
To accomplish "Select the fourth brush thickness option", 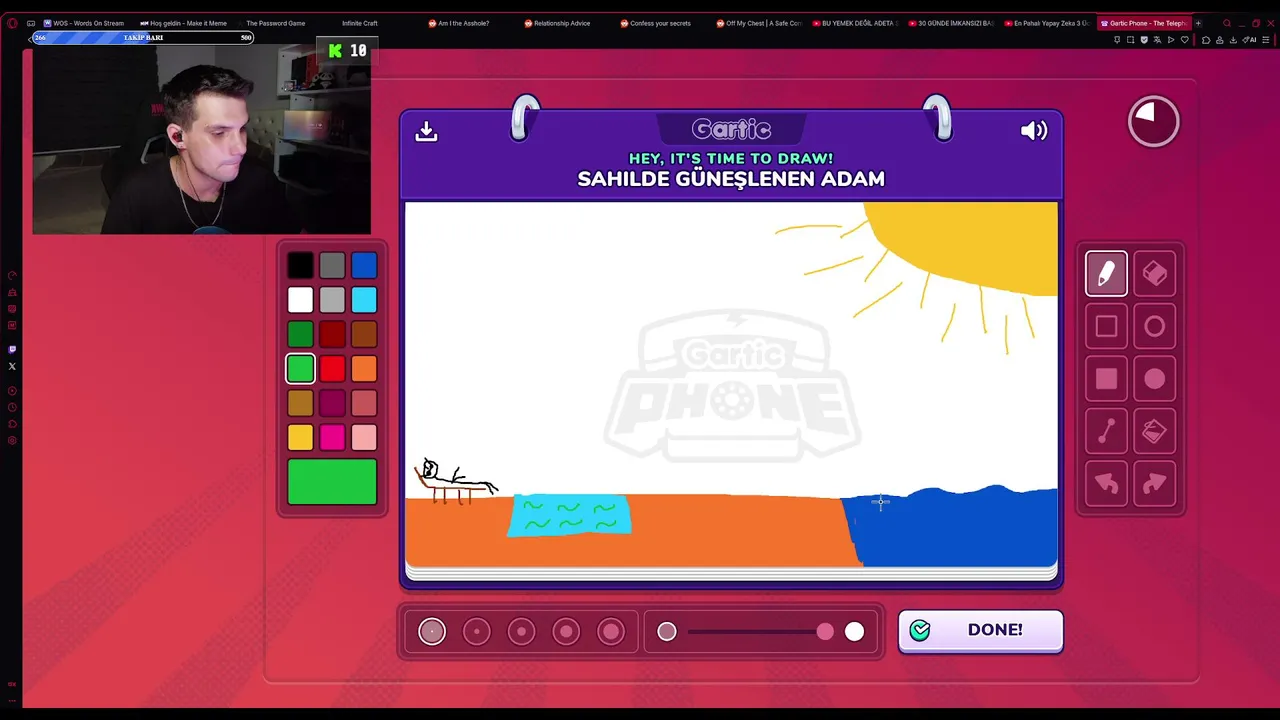I will pos(566,631).
